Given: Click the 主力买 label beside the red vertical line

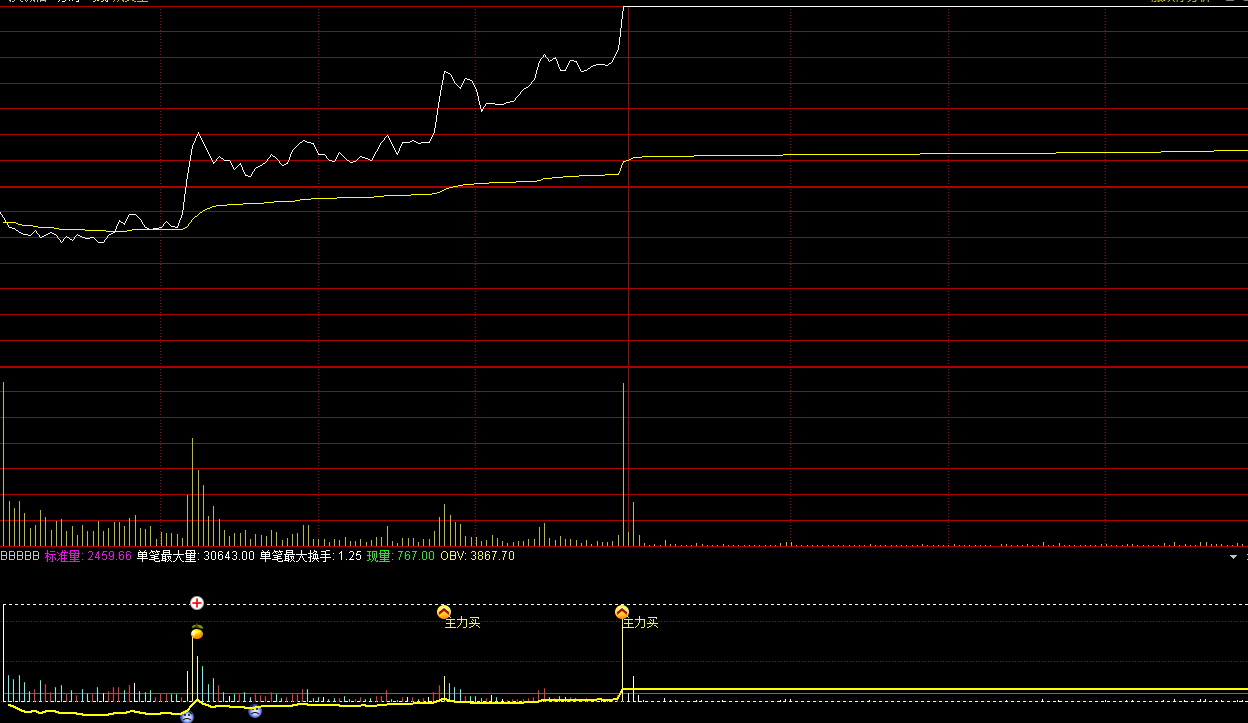Looking at the screenshot, I should [x=641, y=623].
